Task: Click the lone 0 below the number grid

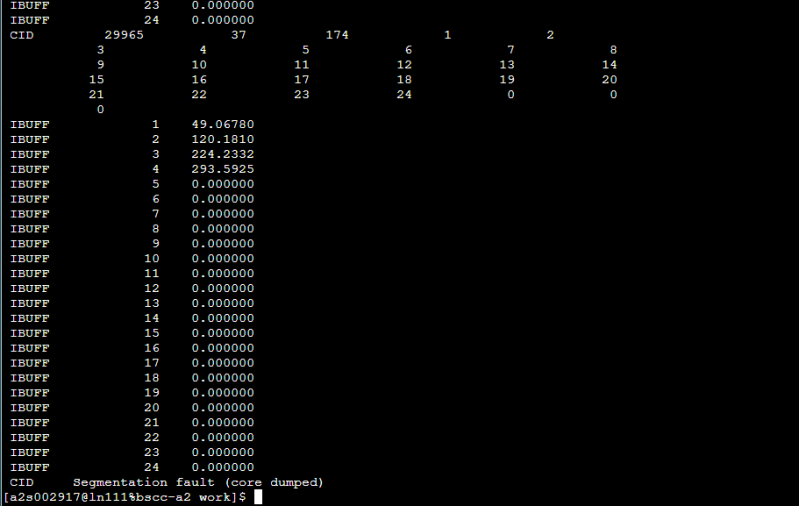Action: click(x=100, y=109)
